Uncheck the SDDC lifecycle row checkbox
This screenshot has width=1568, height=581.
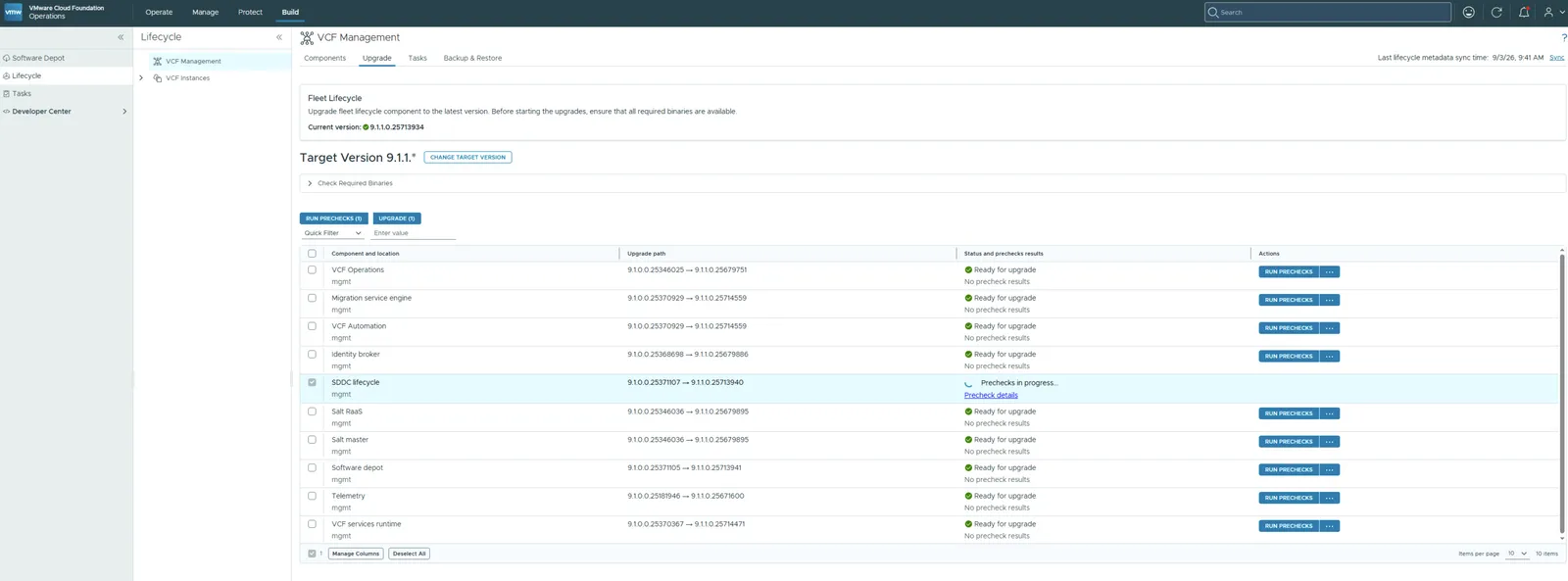point(312,382)
